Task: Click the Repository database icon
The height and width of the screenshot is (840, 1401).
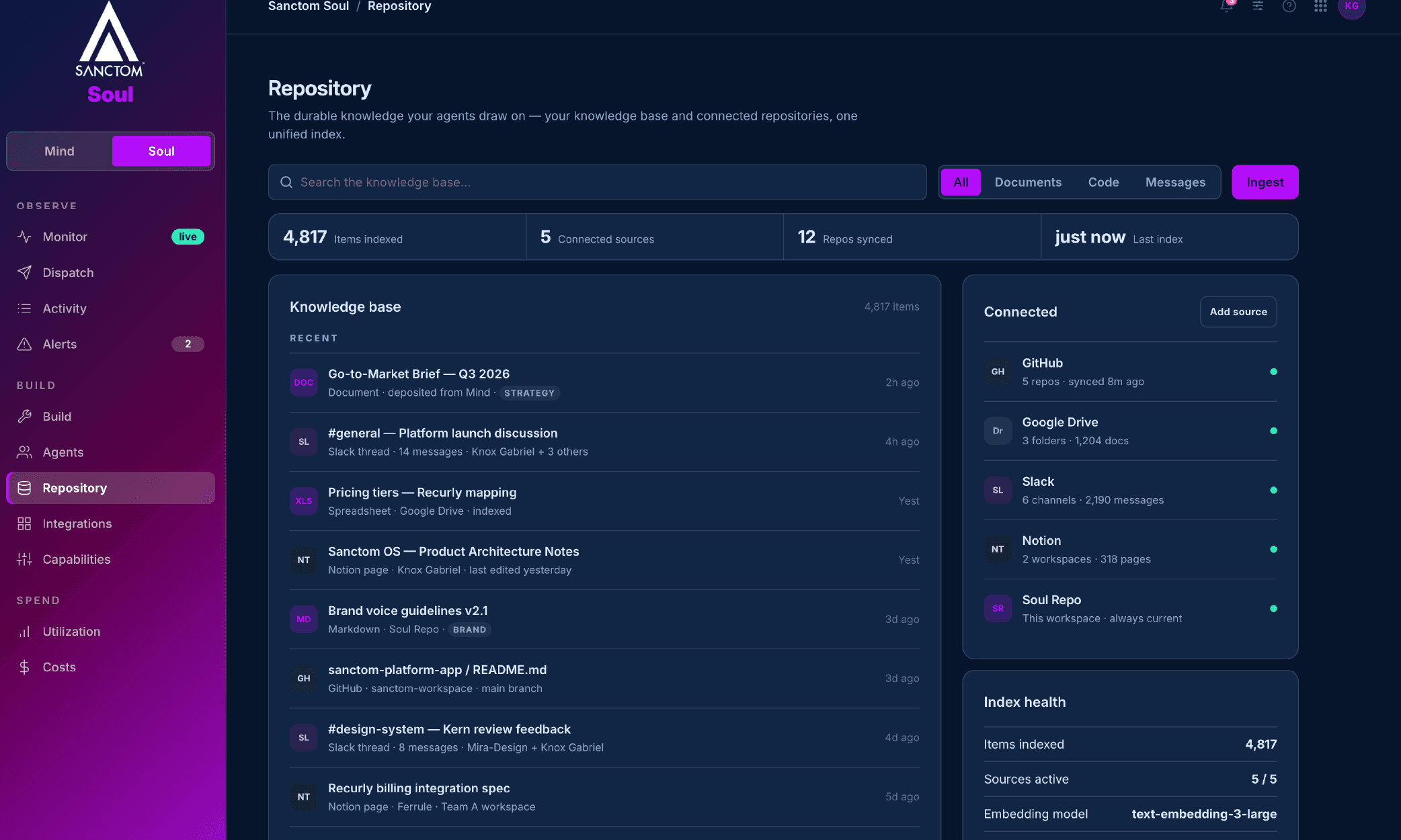Action: point(24,488)
